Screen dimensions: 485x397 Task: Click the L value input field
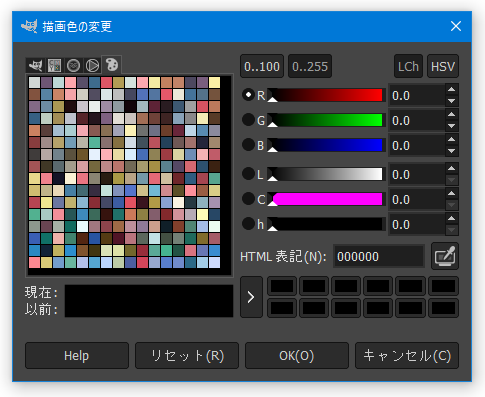tap(417, 175)
